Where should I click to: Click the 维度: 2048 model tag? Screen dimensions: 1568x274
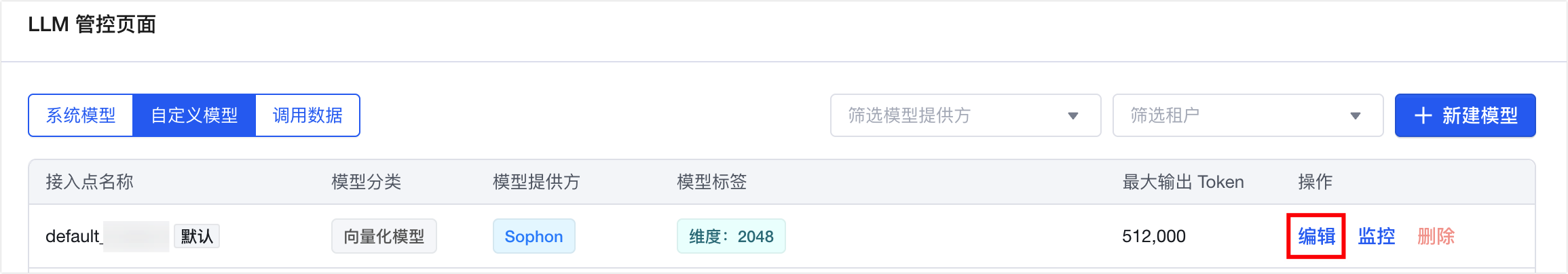730,236
